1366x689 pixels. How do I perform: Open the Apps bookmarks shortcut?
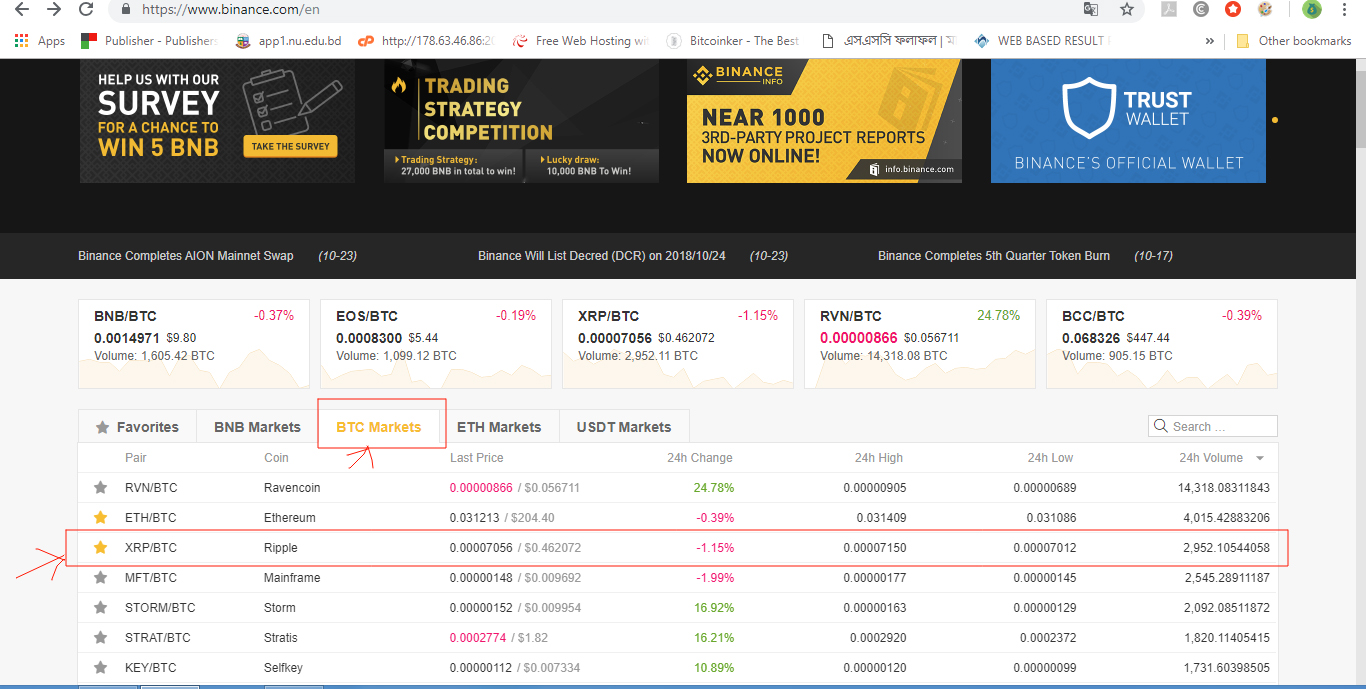click(x=40, y=41)
